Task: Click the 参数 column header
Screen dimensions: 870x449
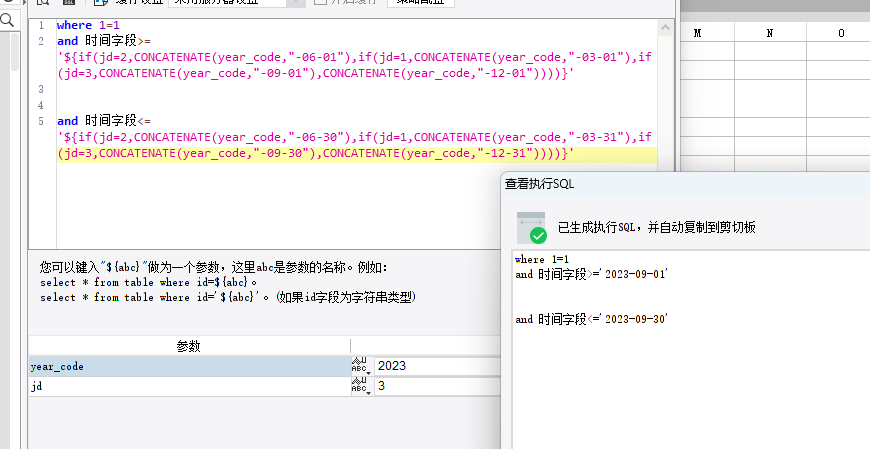Action: tap(189, 346)
